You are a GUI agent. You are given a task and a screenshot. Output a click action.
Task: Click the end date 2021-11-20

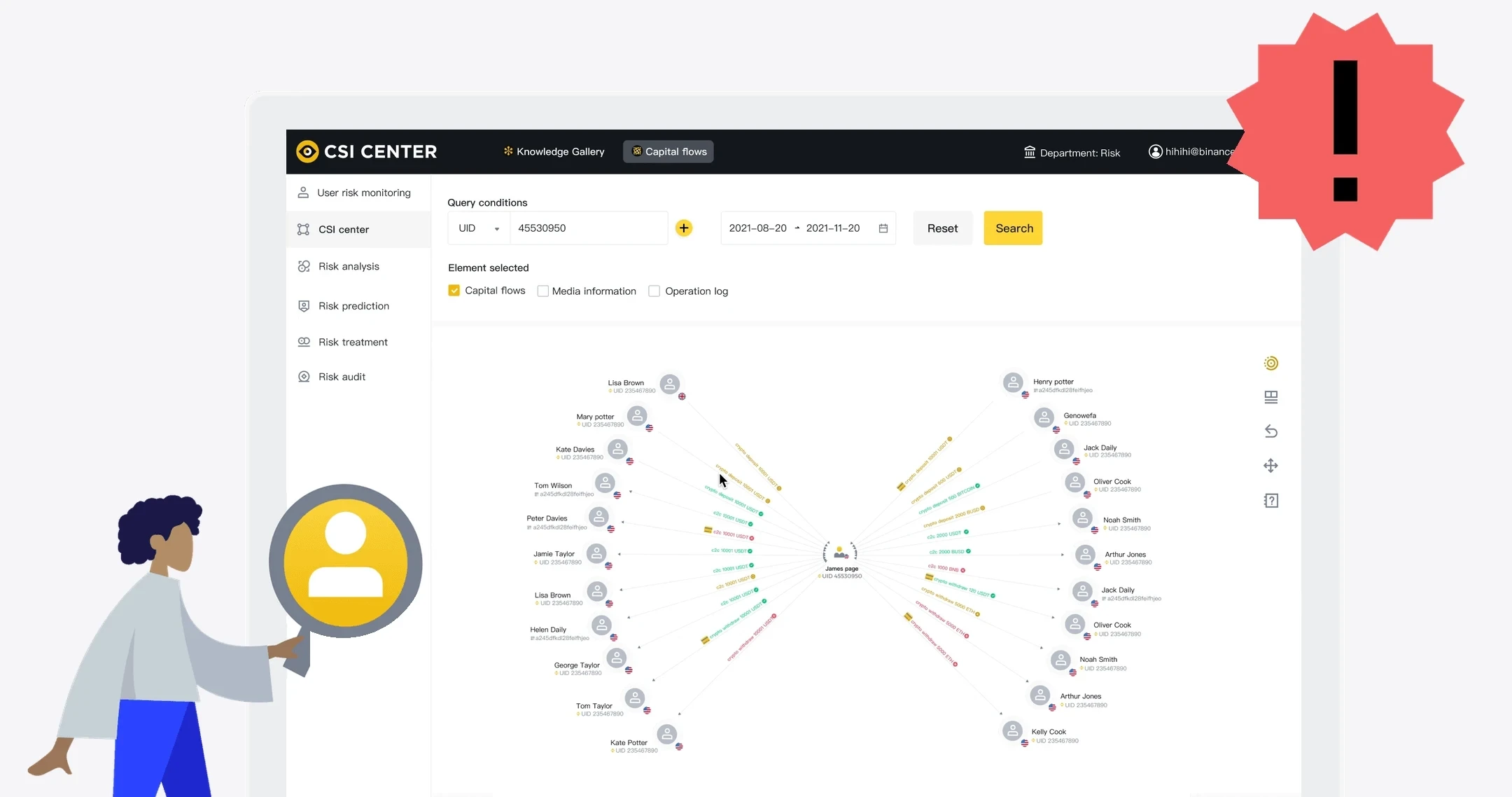[x=833, y=228]
